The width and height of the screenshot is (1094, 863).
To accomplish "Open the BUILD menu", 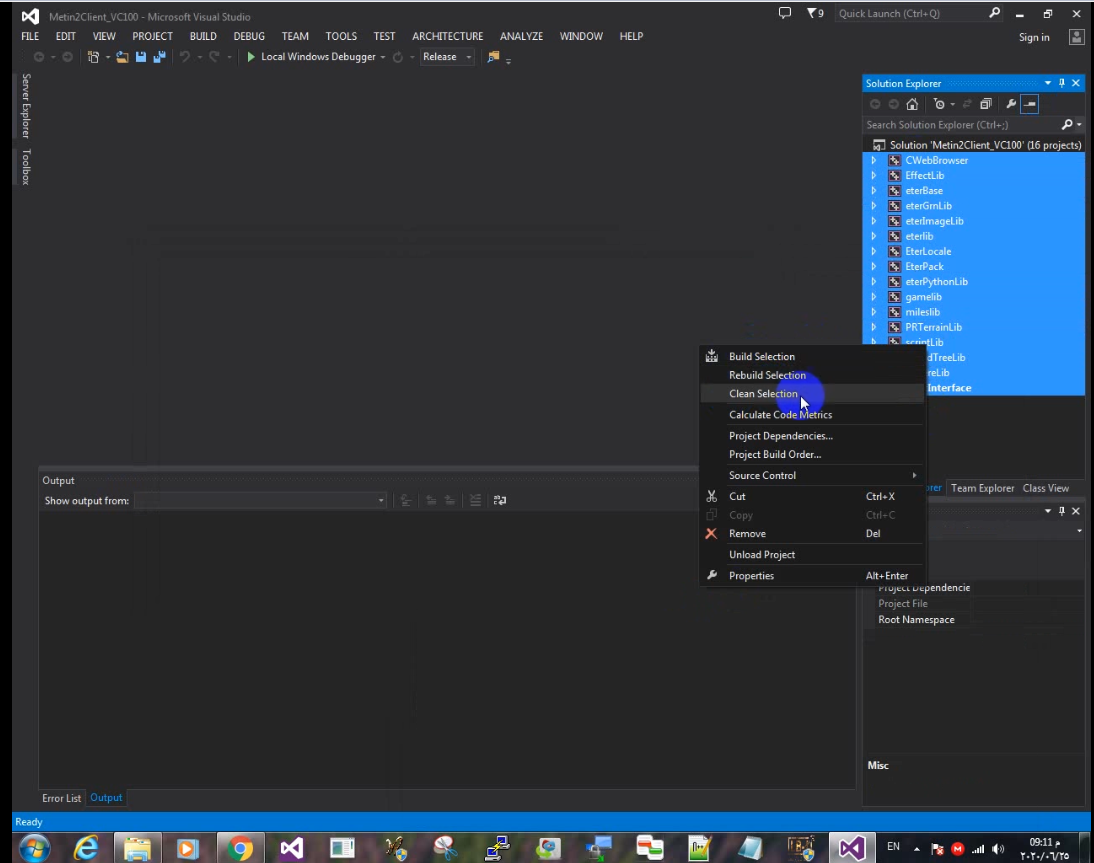I will [x=203, y=36].
